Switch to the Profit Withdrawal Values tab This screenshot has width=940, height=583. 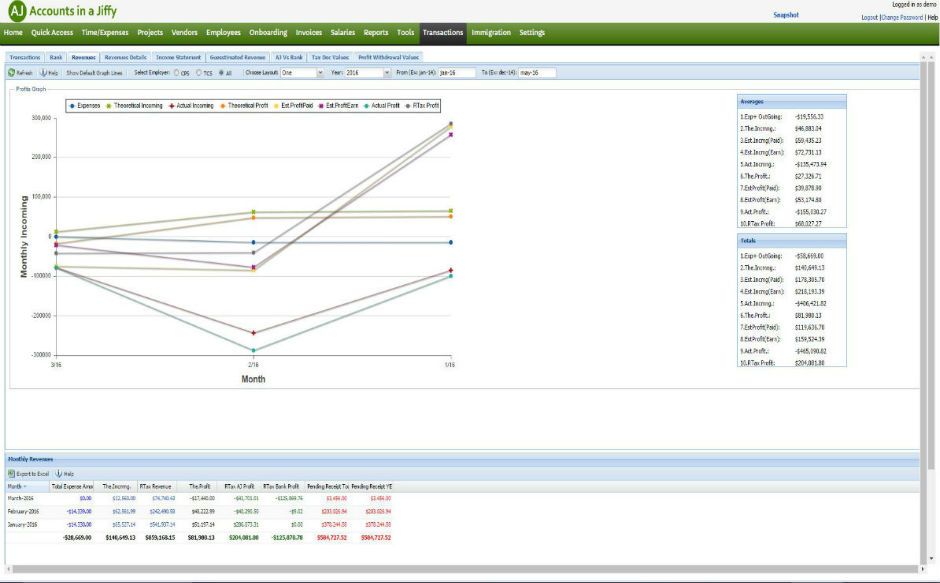pyautogui.click(x=388, y=57)
